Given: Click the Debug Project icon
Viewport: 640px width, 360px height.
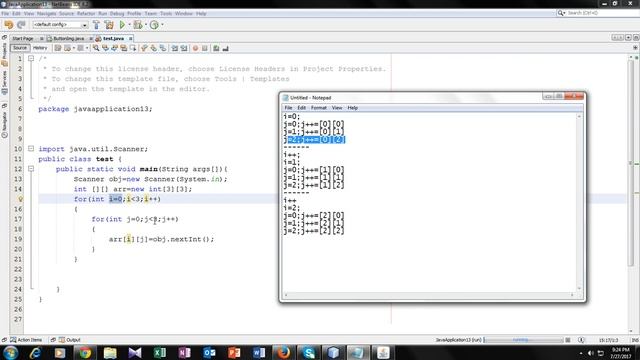Looking at the screenshot, I should (x=138, y=25).
